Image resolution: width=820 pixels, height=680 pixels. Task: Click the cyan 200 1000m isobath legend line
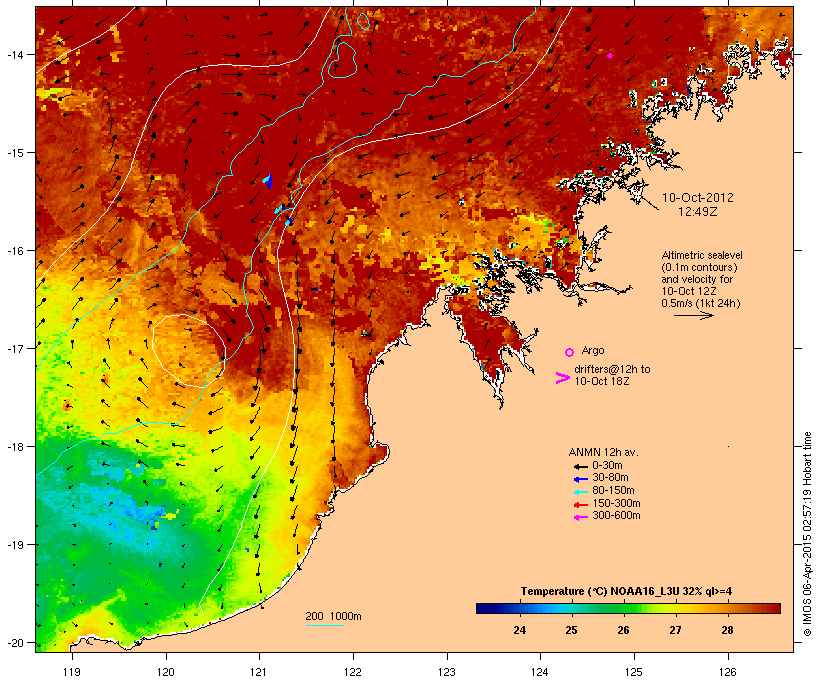[325, 625]
